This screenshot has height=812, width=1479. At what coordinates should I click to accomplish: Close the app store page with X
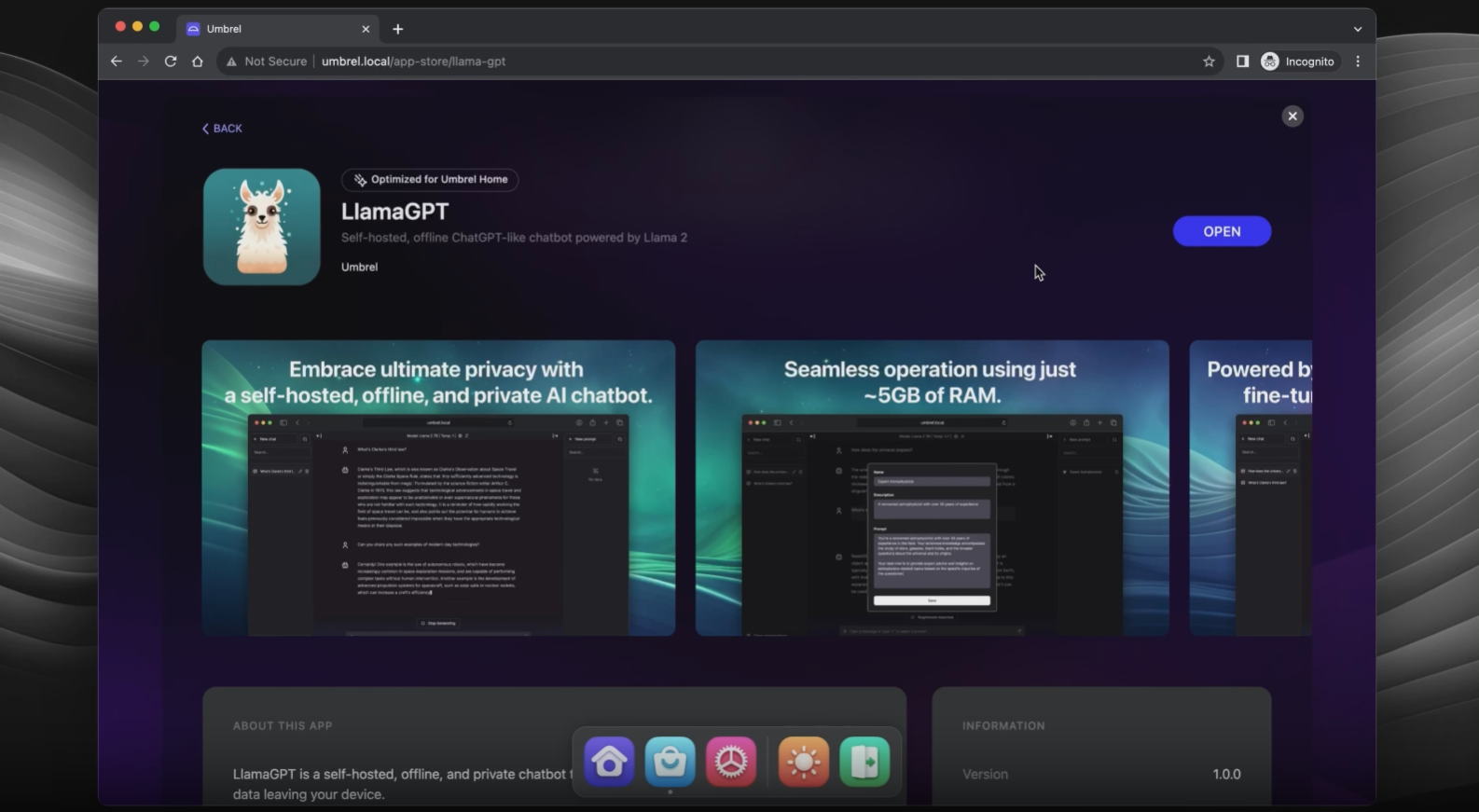point(1292,116)
